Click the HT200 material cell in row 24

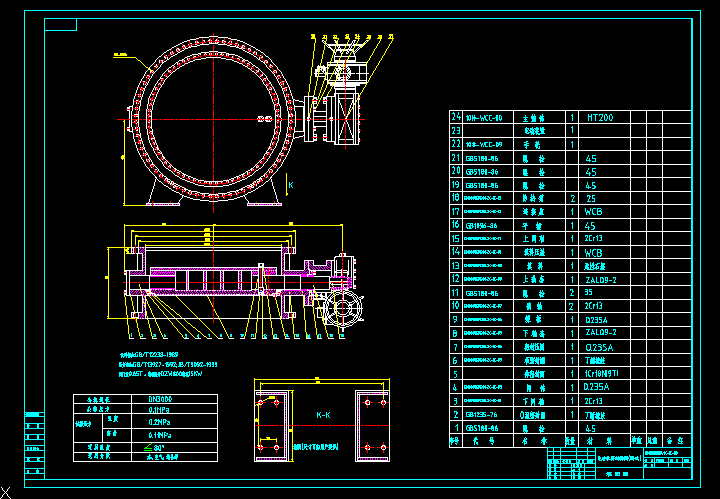pos(600,117)
